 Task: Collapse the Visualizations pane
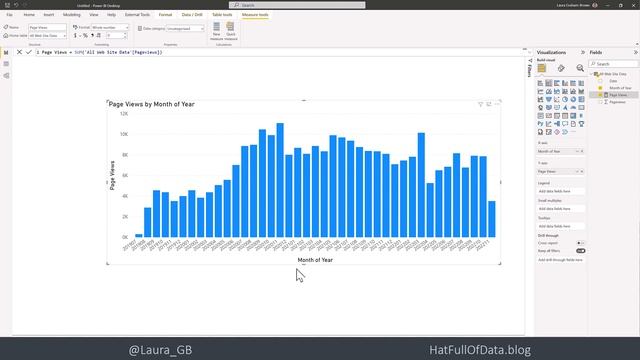[583, 52]
